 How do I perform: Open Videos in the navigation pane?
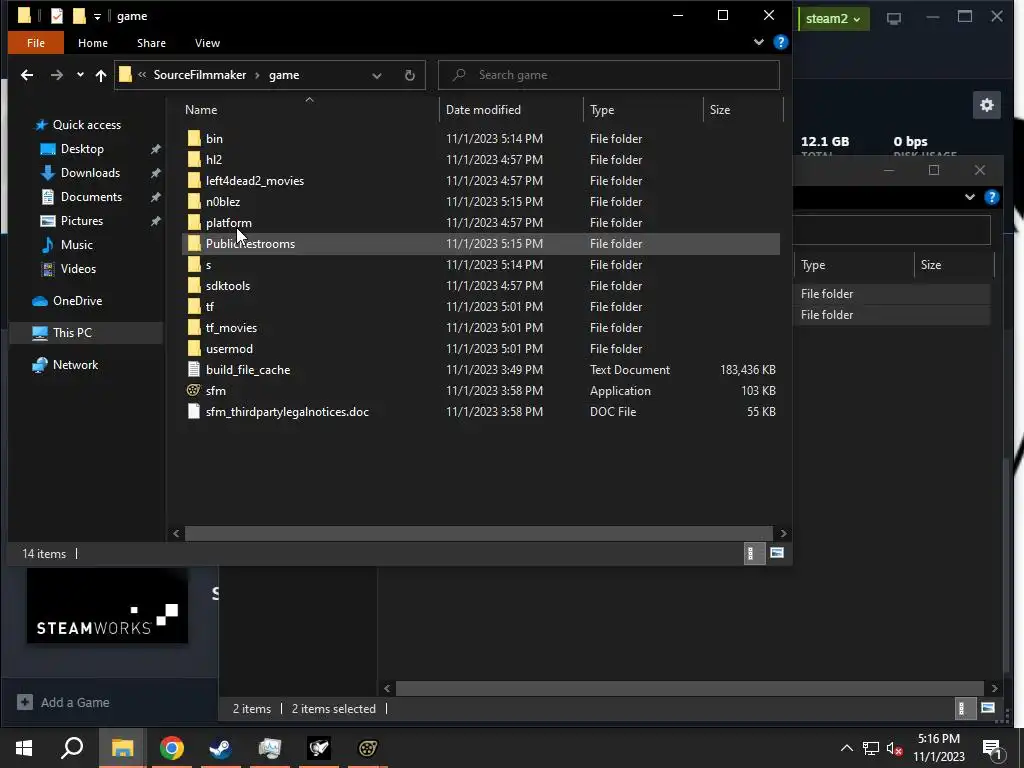tap(78, 269)
